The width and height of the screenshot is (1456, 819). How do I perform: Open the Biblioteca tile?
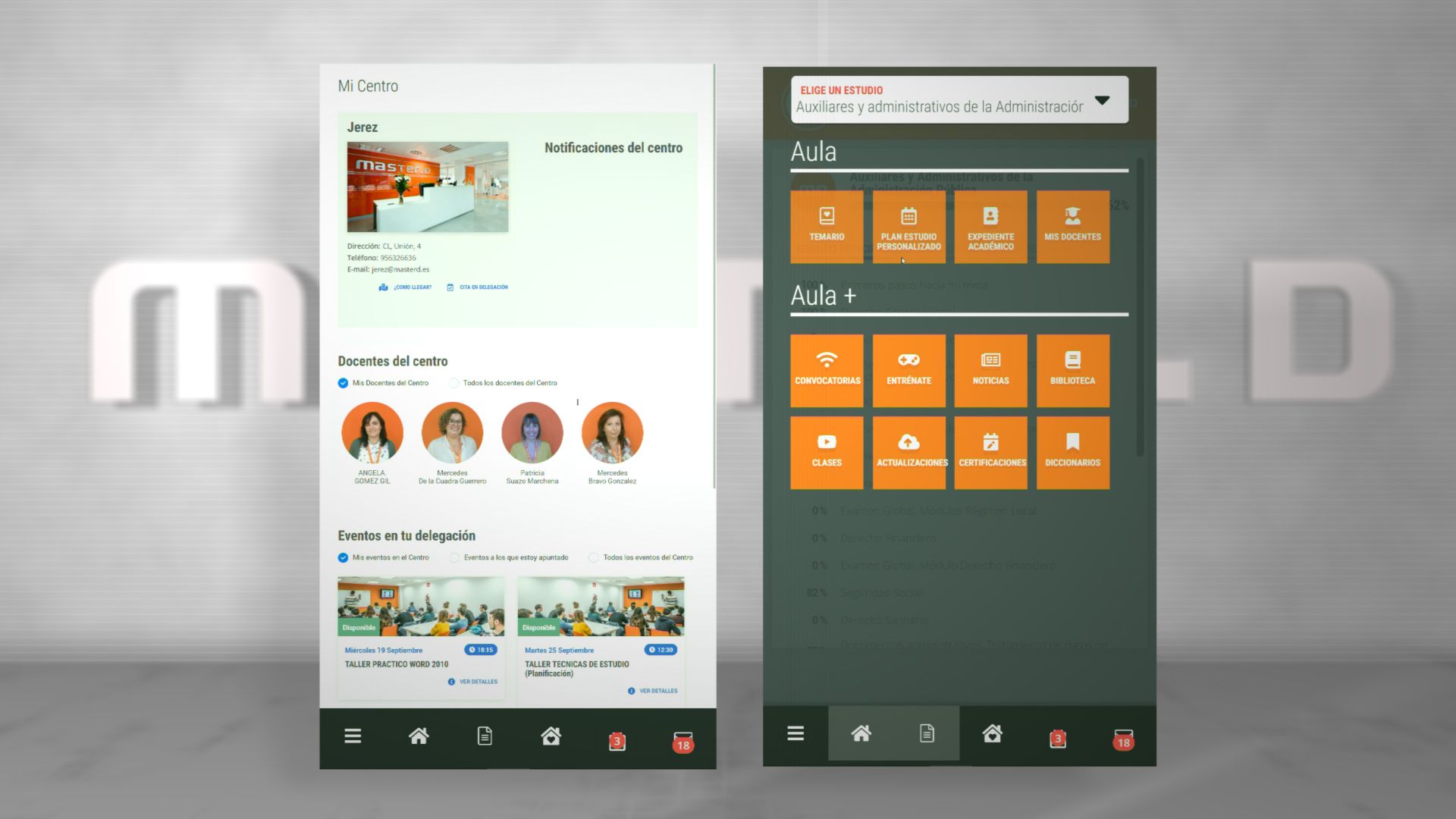click(1072, 370)
